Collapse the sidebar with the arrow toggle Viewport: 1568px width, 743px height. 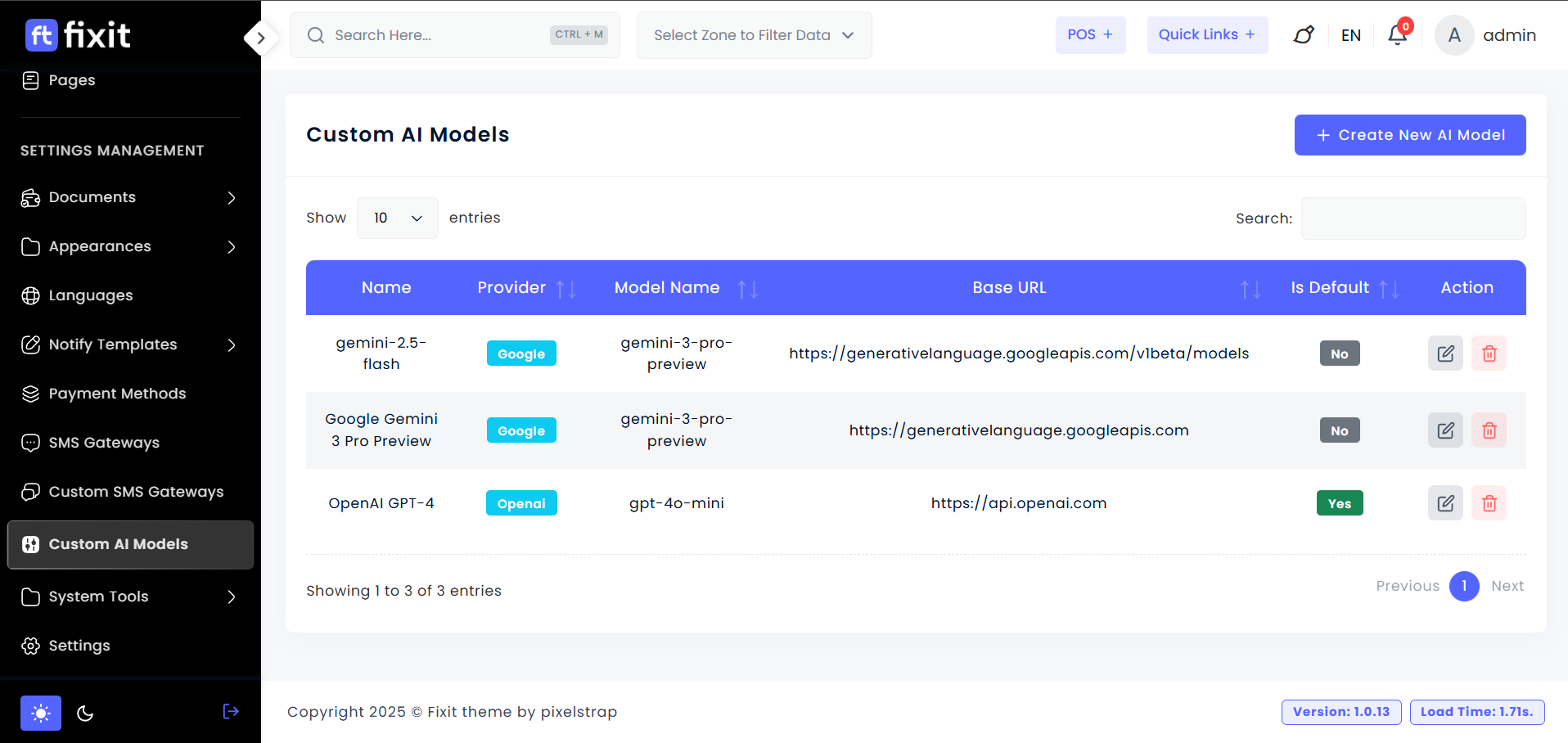coord(261,38)
